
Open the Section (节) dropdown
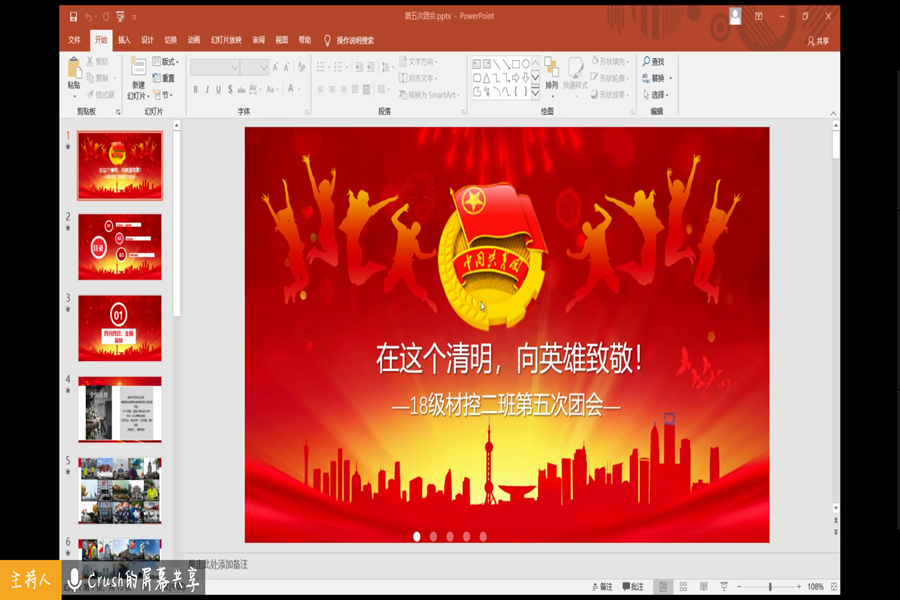tap(163, 95)
